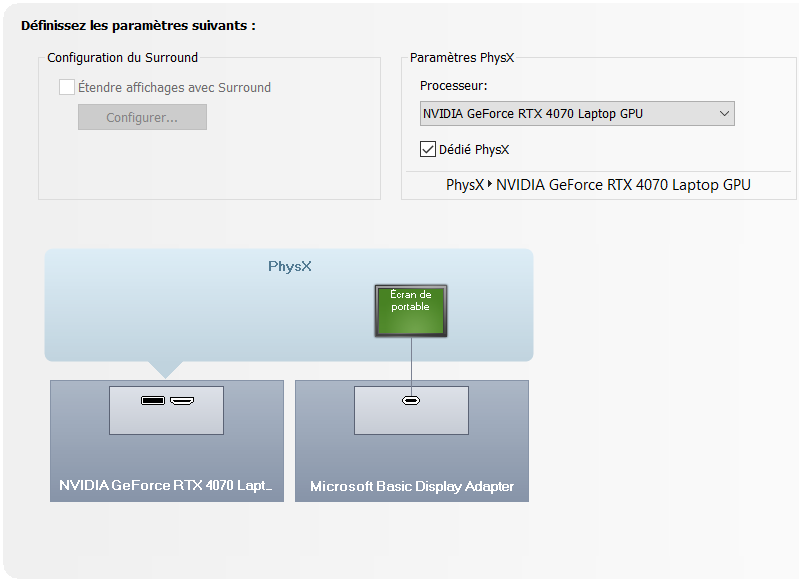Select the NVIDIA GeForce RTX 4070 Laptop GPU card label
799x579 pixels.
tap(166, 485)
